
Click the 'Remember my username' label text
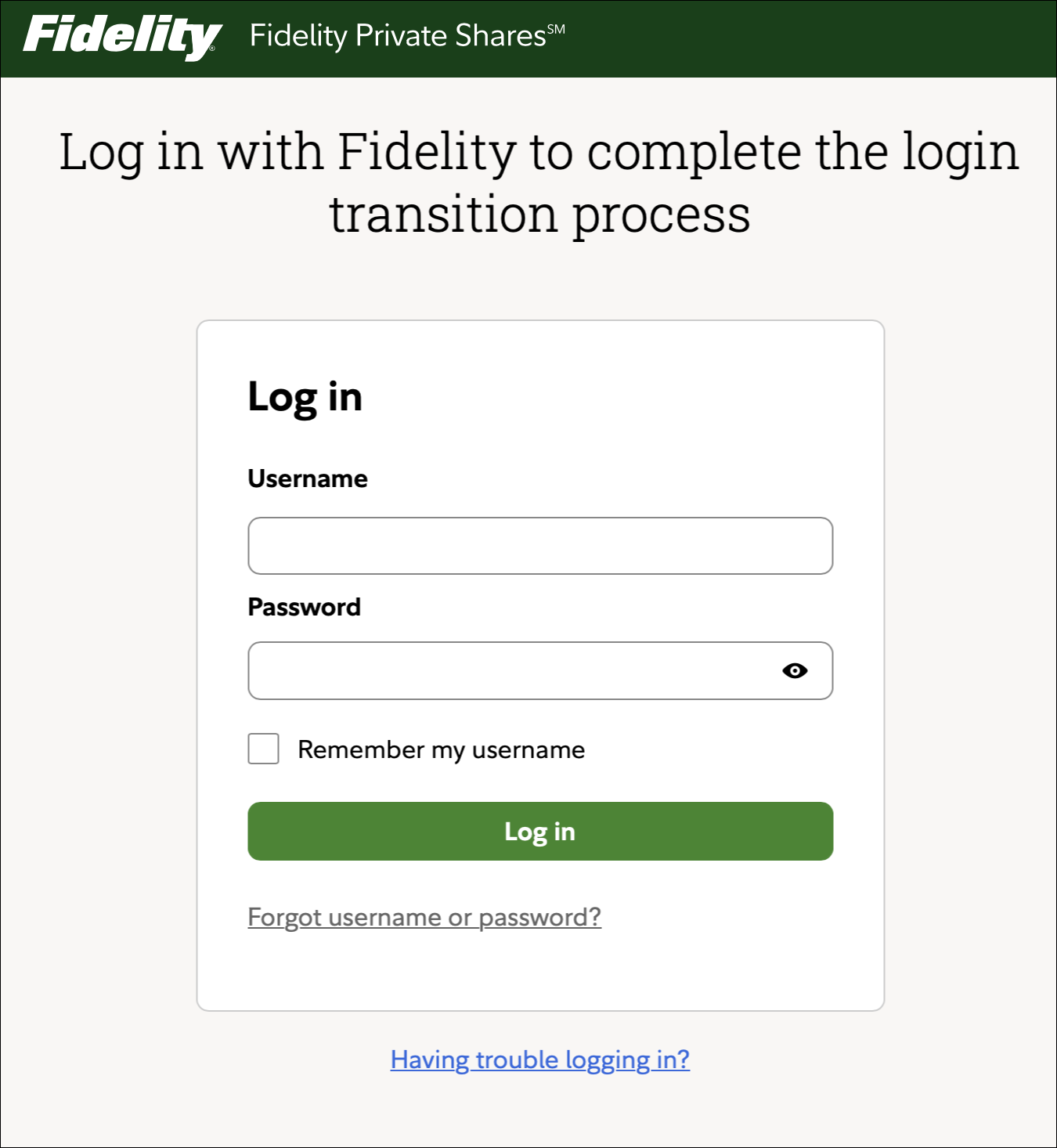pyautogui.click(x=441, y=749)
